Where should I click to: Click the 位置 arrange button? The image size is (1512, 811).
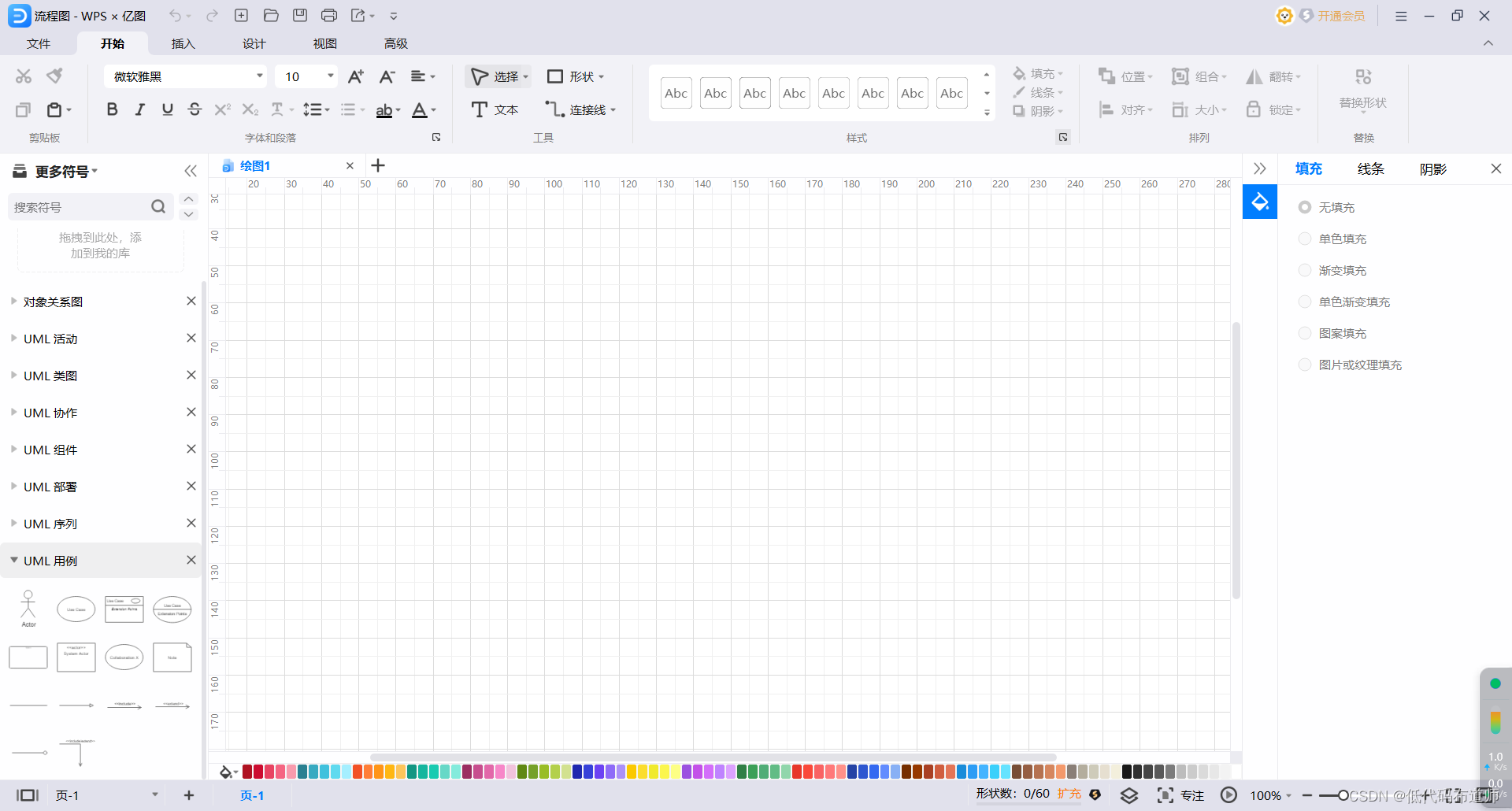(x=1125, y=76)
